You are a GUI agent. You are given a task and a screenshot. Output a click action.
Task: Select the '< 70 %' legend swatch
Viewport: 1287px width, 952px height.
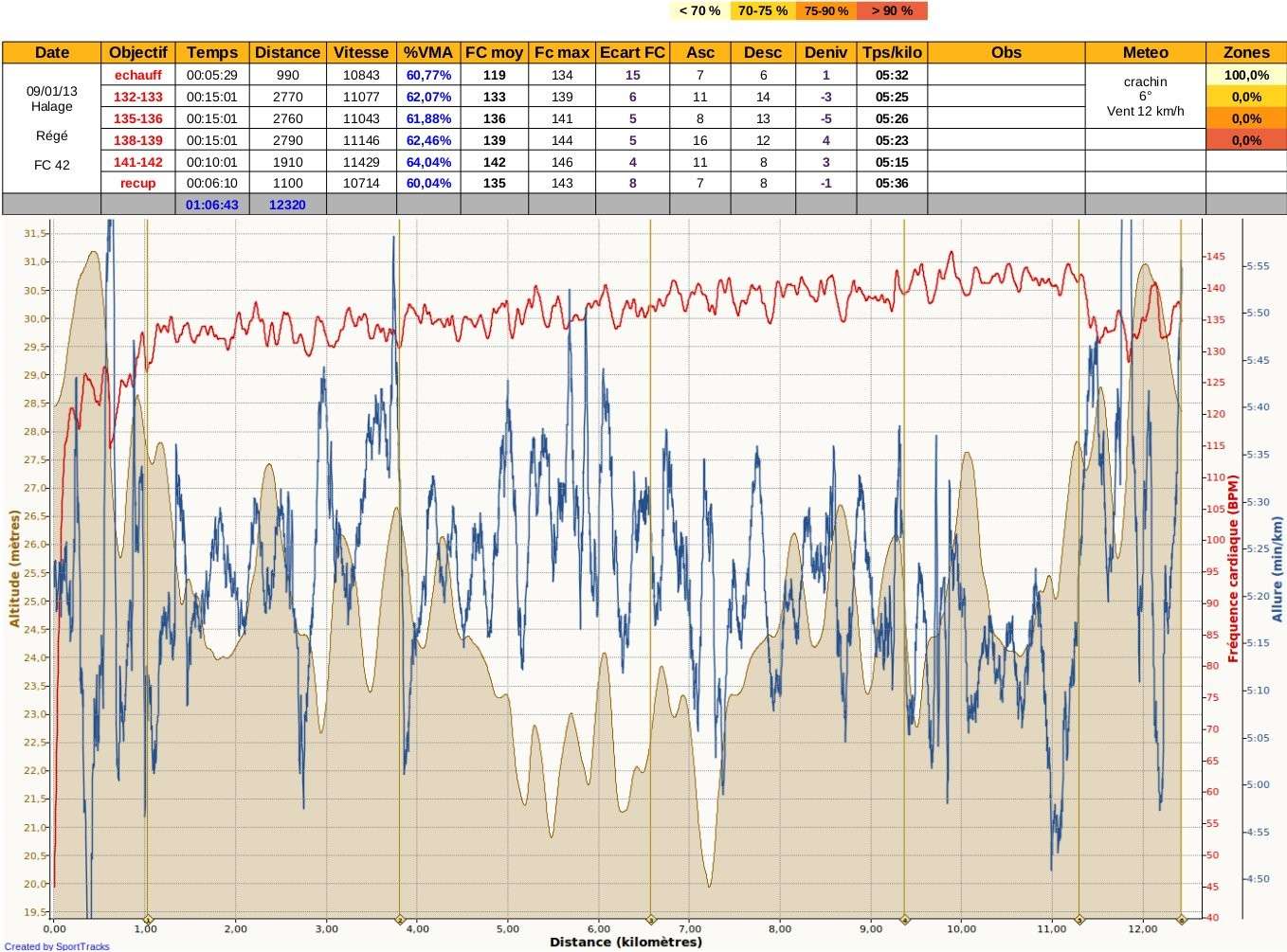click(699, 10)
